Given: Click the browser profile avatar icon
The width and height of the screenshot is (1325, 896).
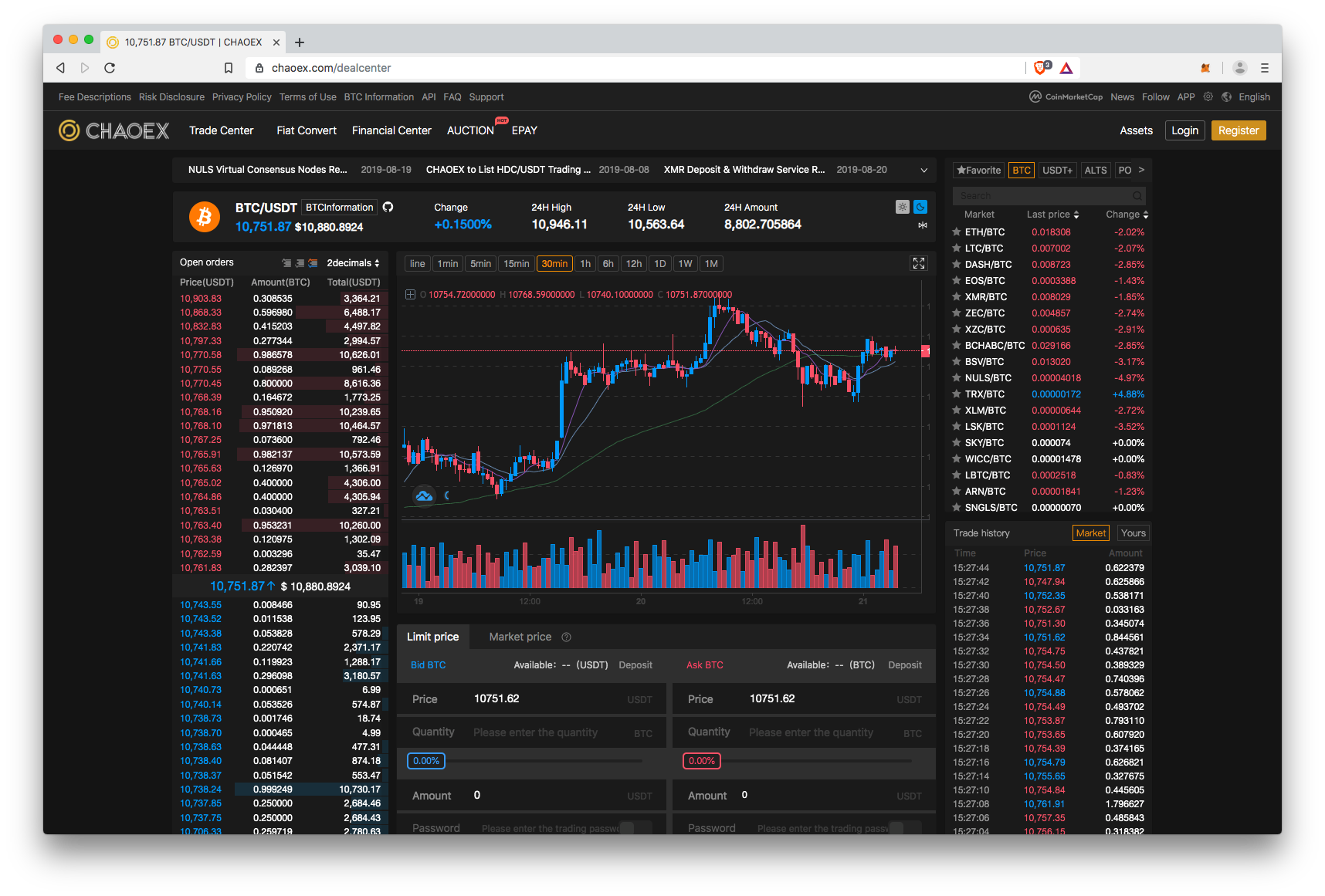Looking at the screenshot, I should tap(1240, 68).
